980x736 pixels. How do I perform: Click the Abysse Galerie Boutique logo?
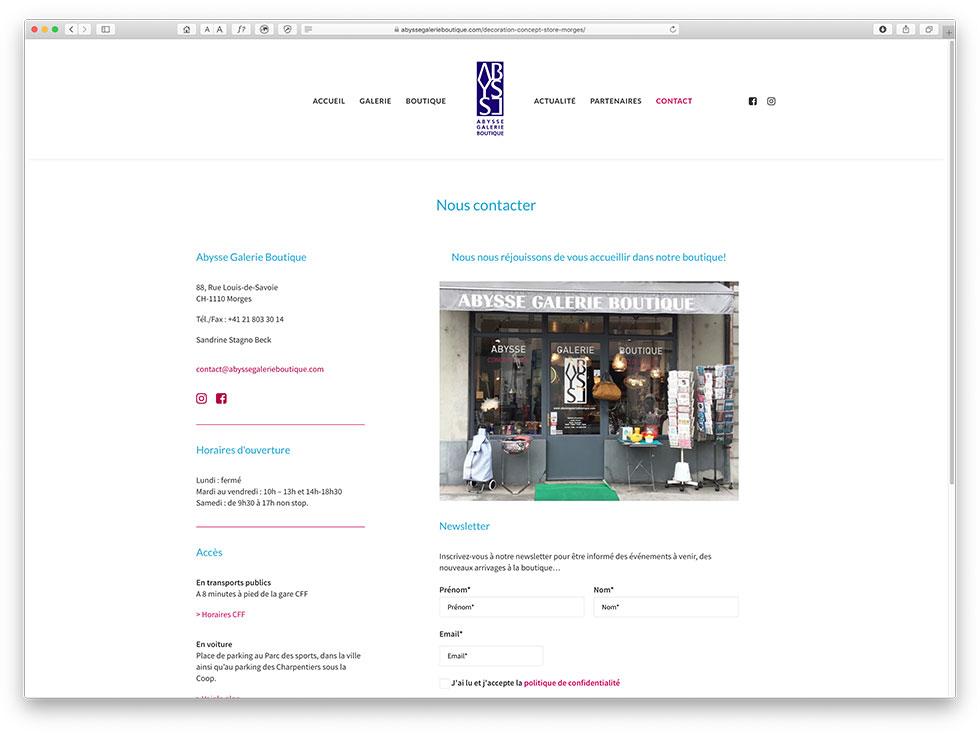coord(490,99)
